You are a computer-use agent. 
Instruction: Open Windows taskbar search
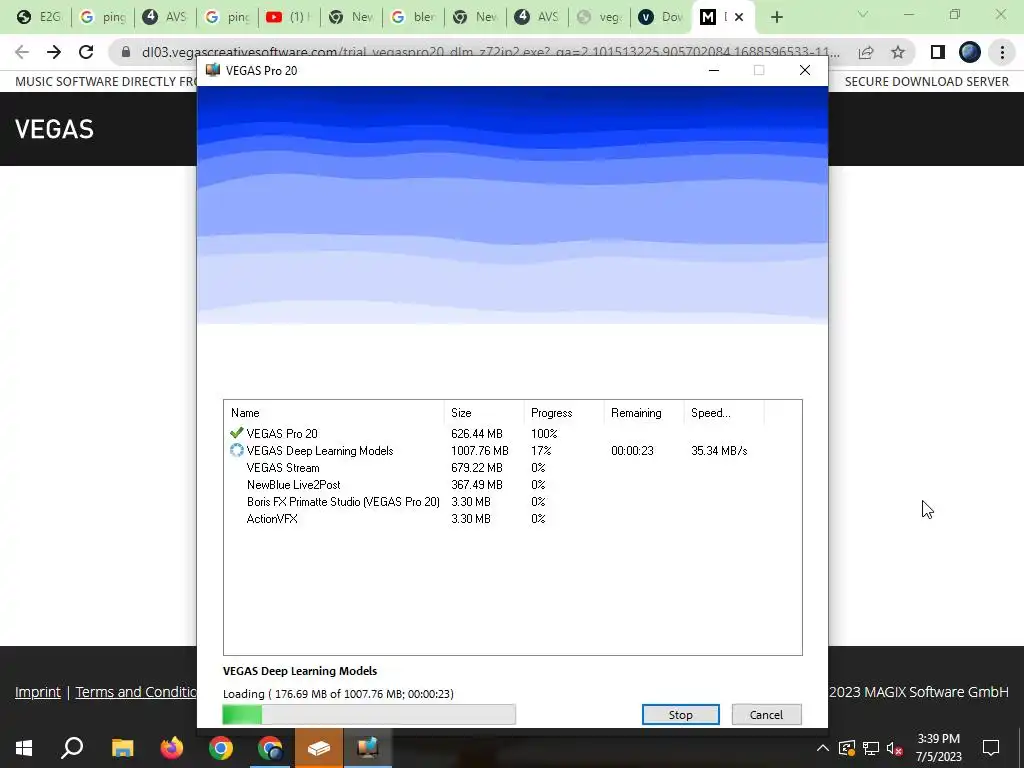point(72,748)
